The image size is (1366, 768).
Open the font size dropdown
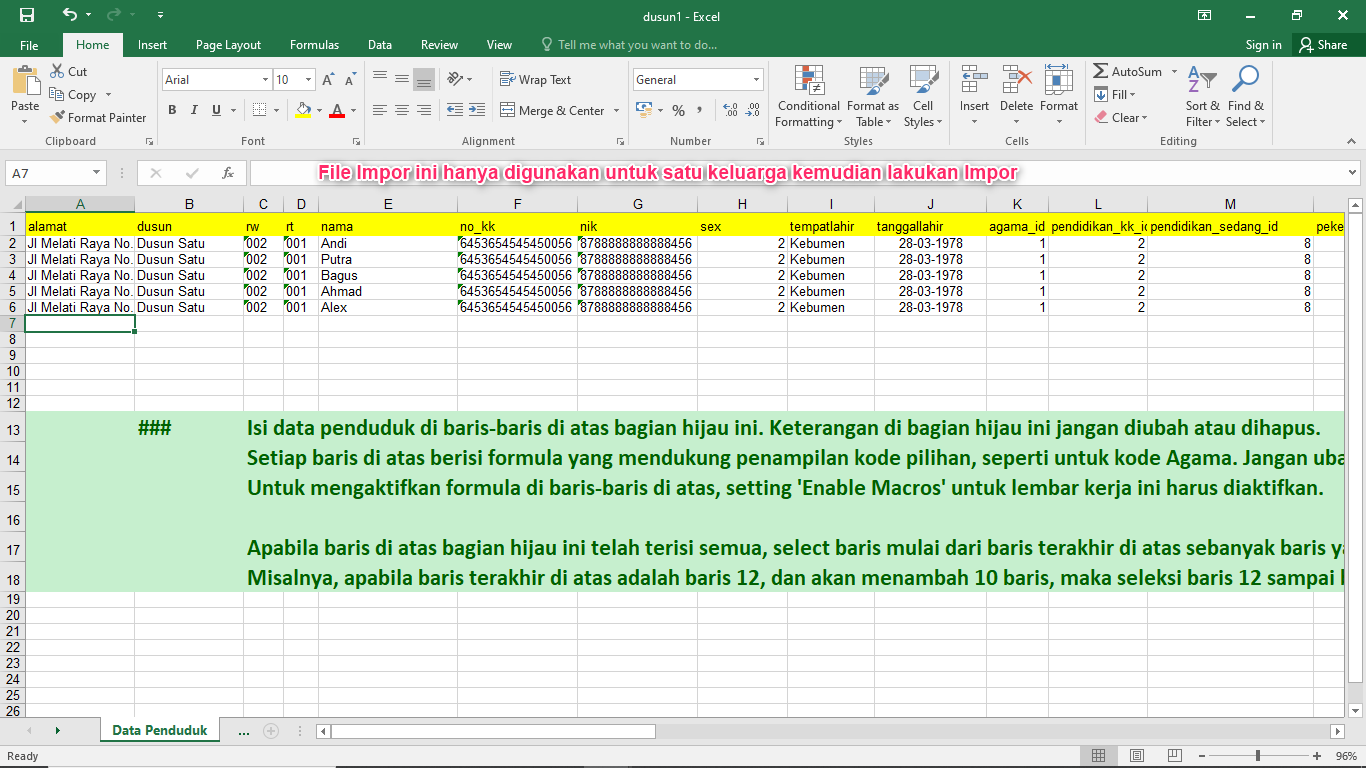pyautogui.click(x=308, y=80)
